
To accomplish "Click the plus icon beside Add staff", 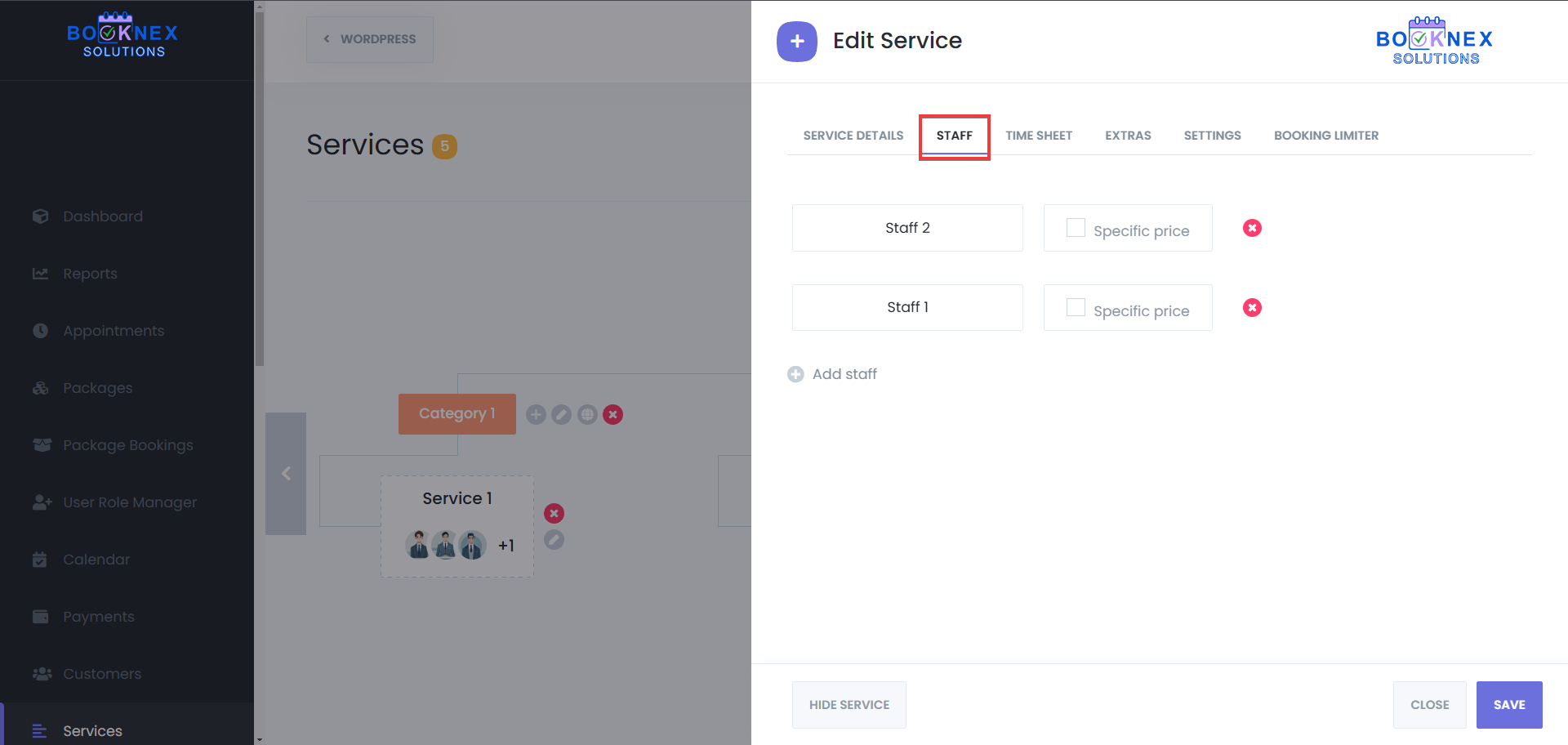I will point(795,374).
